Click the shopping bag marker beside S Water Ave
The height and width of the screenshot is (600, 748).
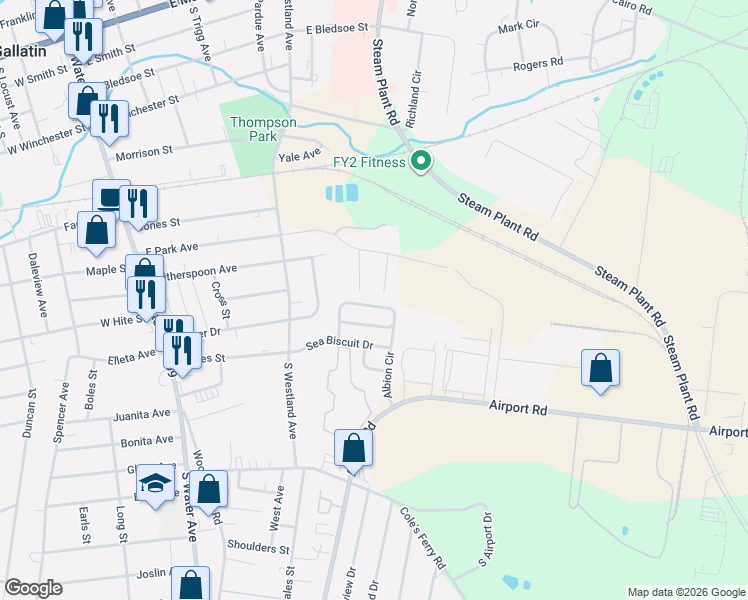click(208, 490)
